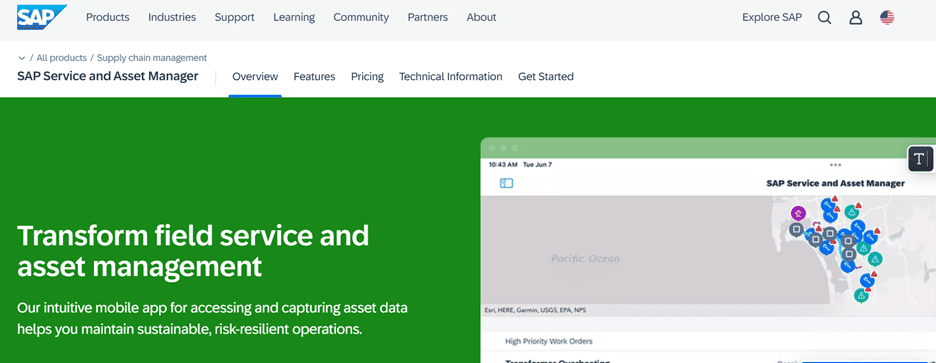Viewport: 936px width, 363px height.
Task: Select the US flag country selector
Action: click(887, 17)
